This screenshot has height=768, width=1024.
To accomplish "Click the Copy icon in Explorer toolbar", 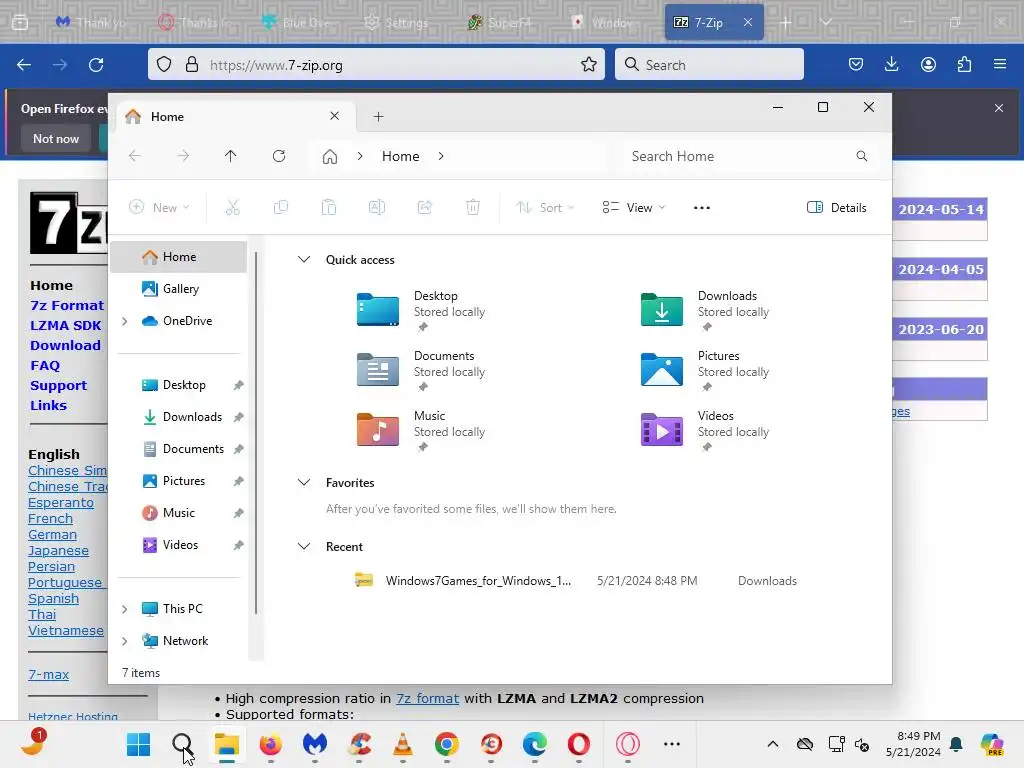I will pos(281,208).
